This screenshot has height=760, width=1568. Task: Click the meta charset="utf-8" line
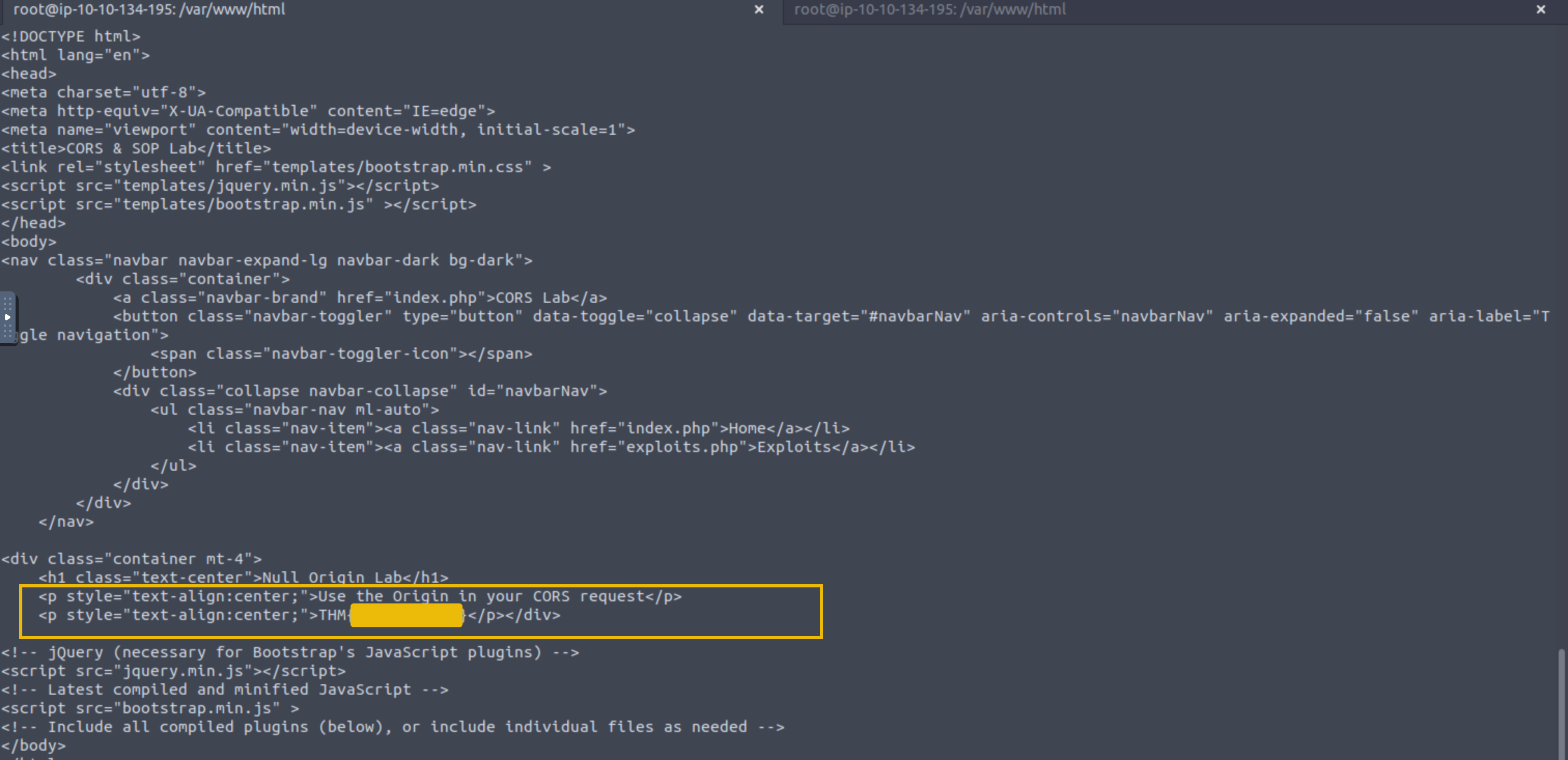point(104,92)
